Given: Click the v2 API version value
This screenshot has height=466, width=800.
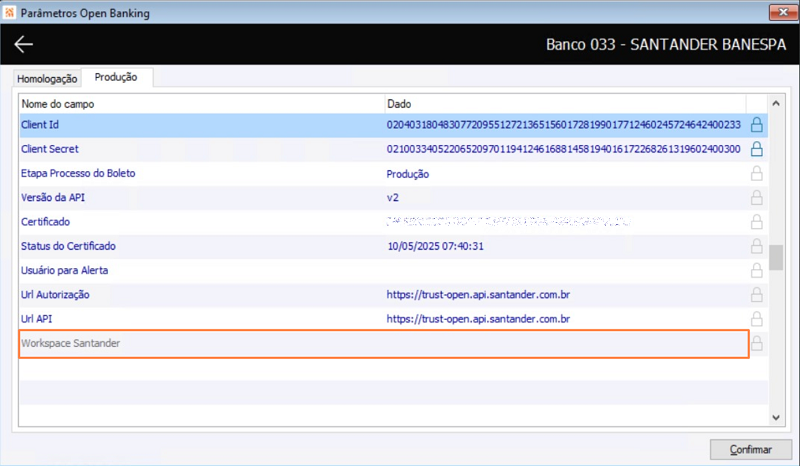Looking at the screenshot, I should (x=392, y=198).
